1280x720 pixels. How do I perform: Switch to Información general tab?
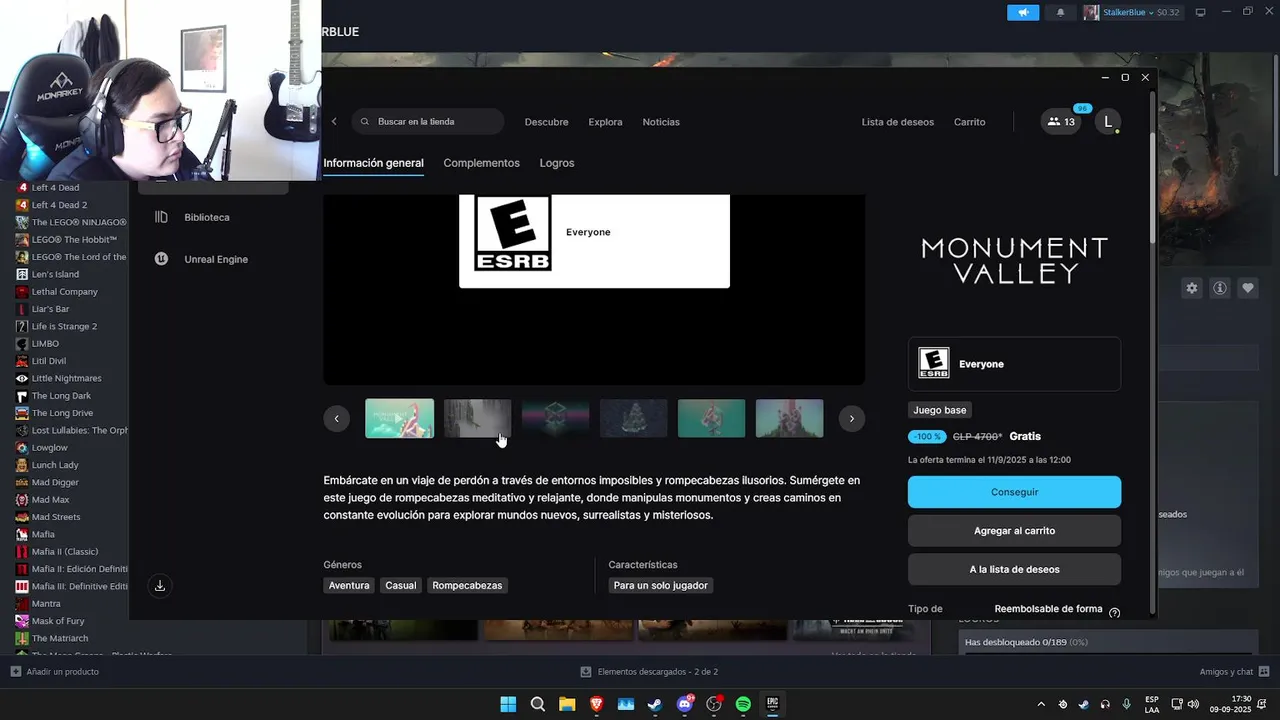(x=373, y=163)
